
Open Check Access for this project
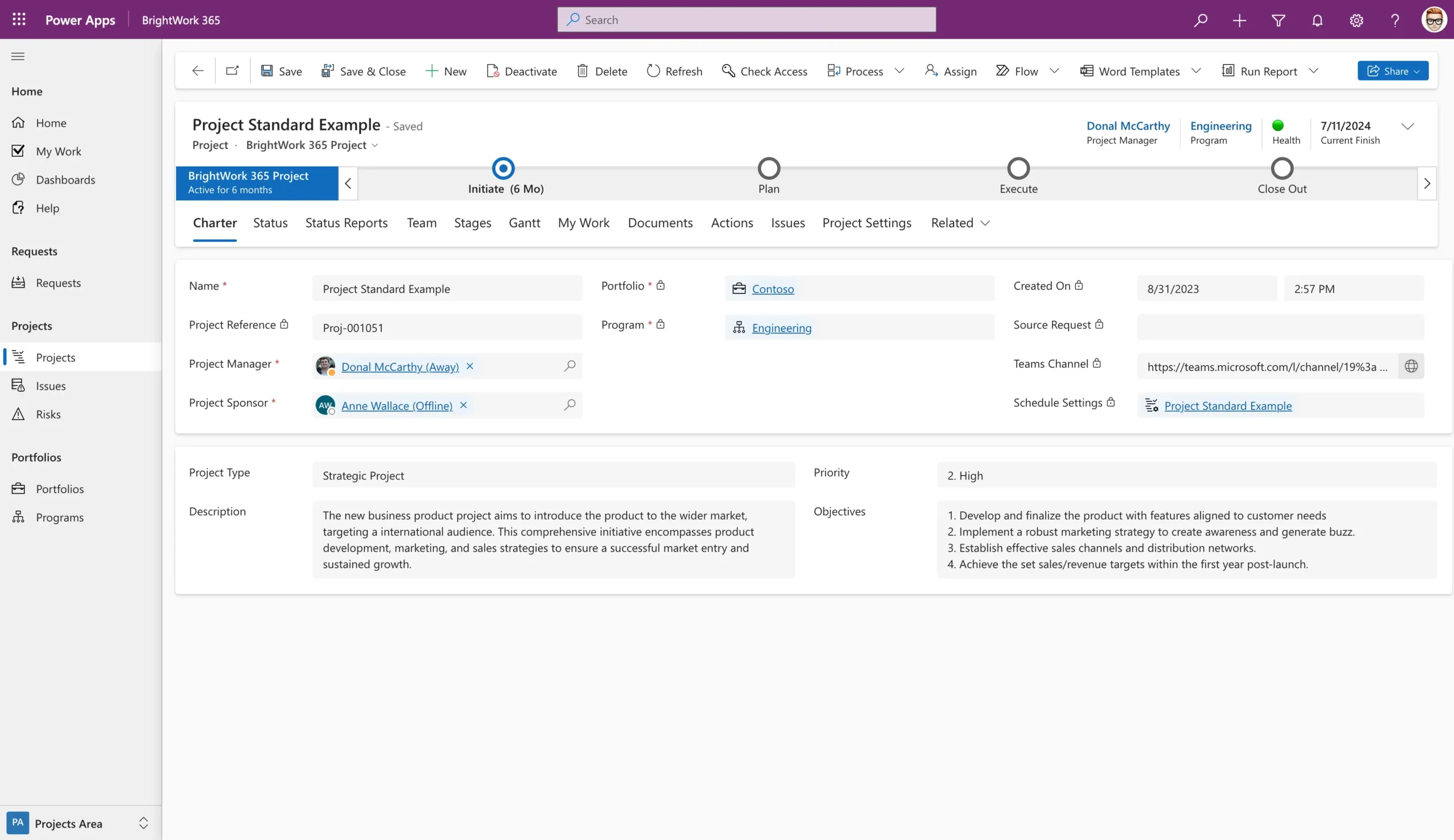click(x=764, y=70)
